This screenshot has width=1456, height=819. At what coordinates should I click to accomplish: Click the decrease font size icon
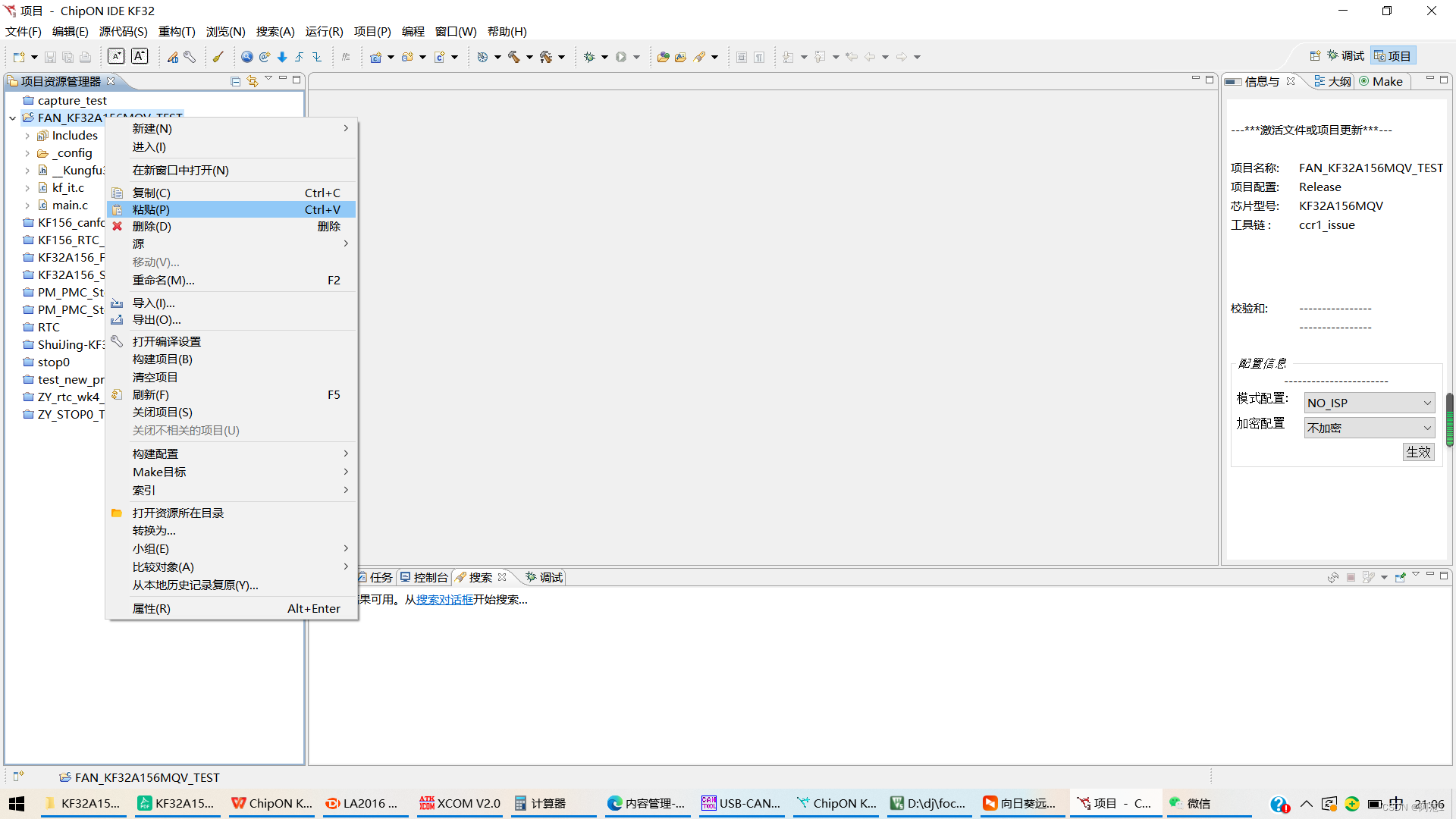coord(116,56)
